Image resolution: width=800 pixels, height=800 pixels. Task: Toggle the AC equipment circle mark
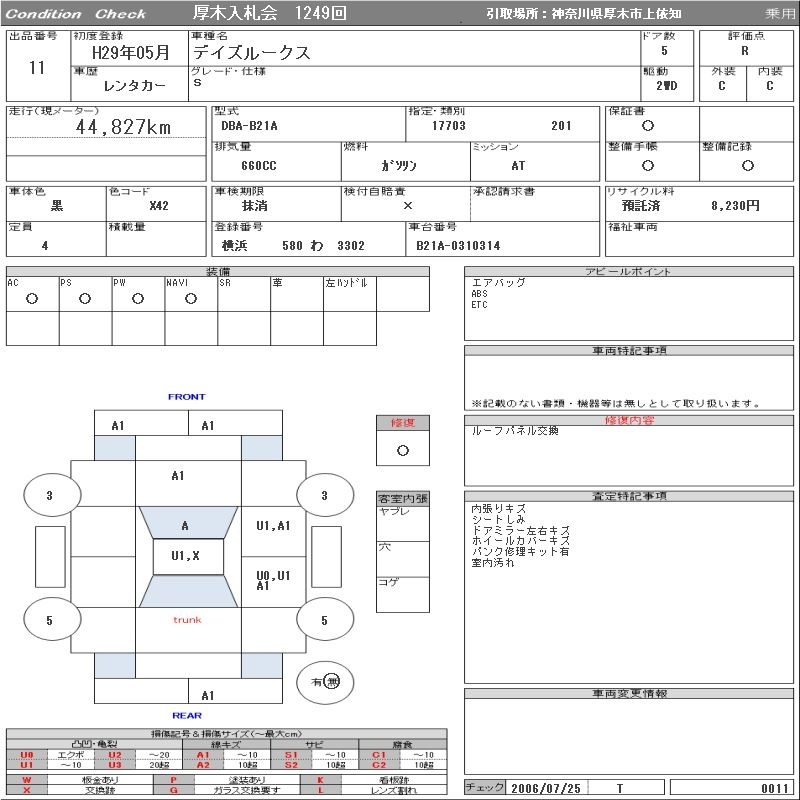pyautogui.click(x=31, y=299)
